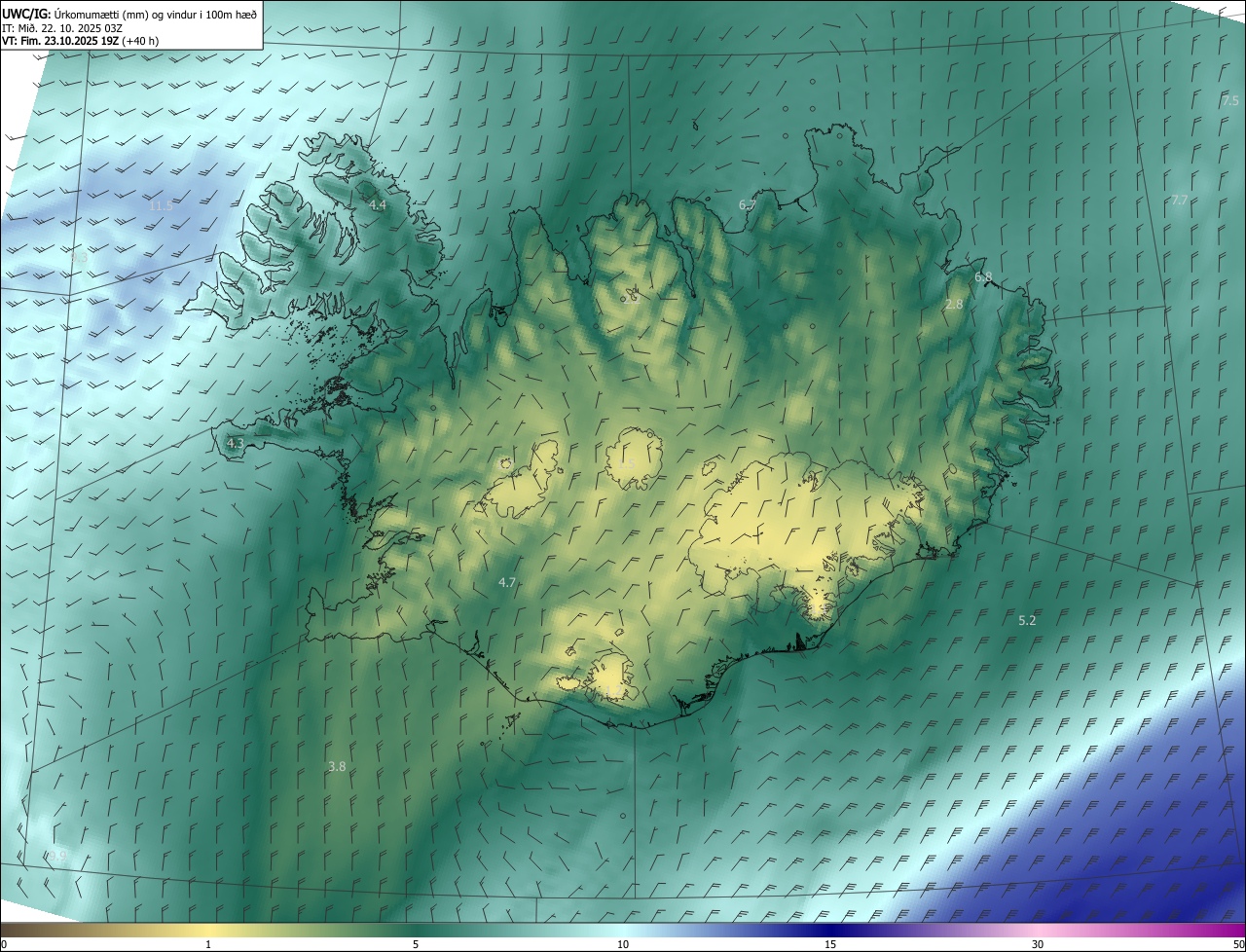Click the colorbar tick label 5
Screen dimensions: 1246x952
(416, 944)
